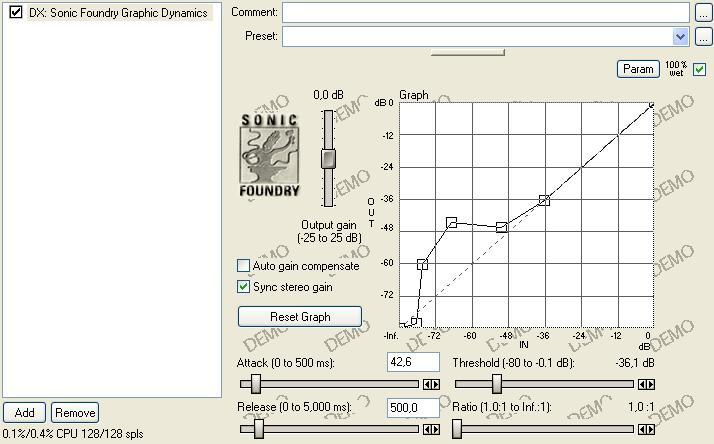Open the Preset dropdown list
Viewport: 714px width, 444px height.
[x=681, y=37]
